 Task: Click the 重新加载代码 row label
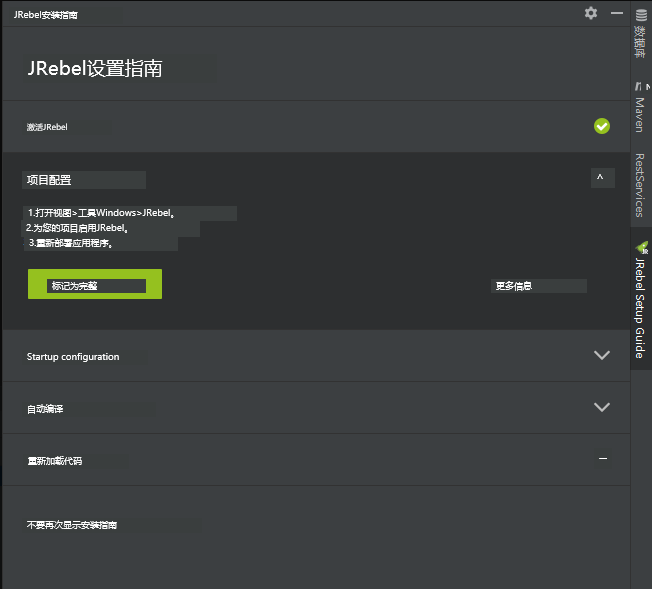(x=55, y=461)
